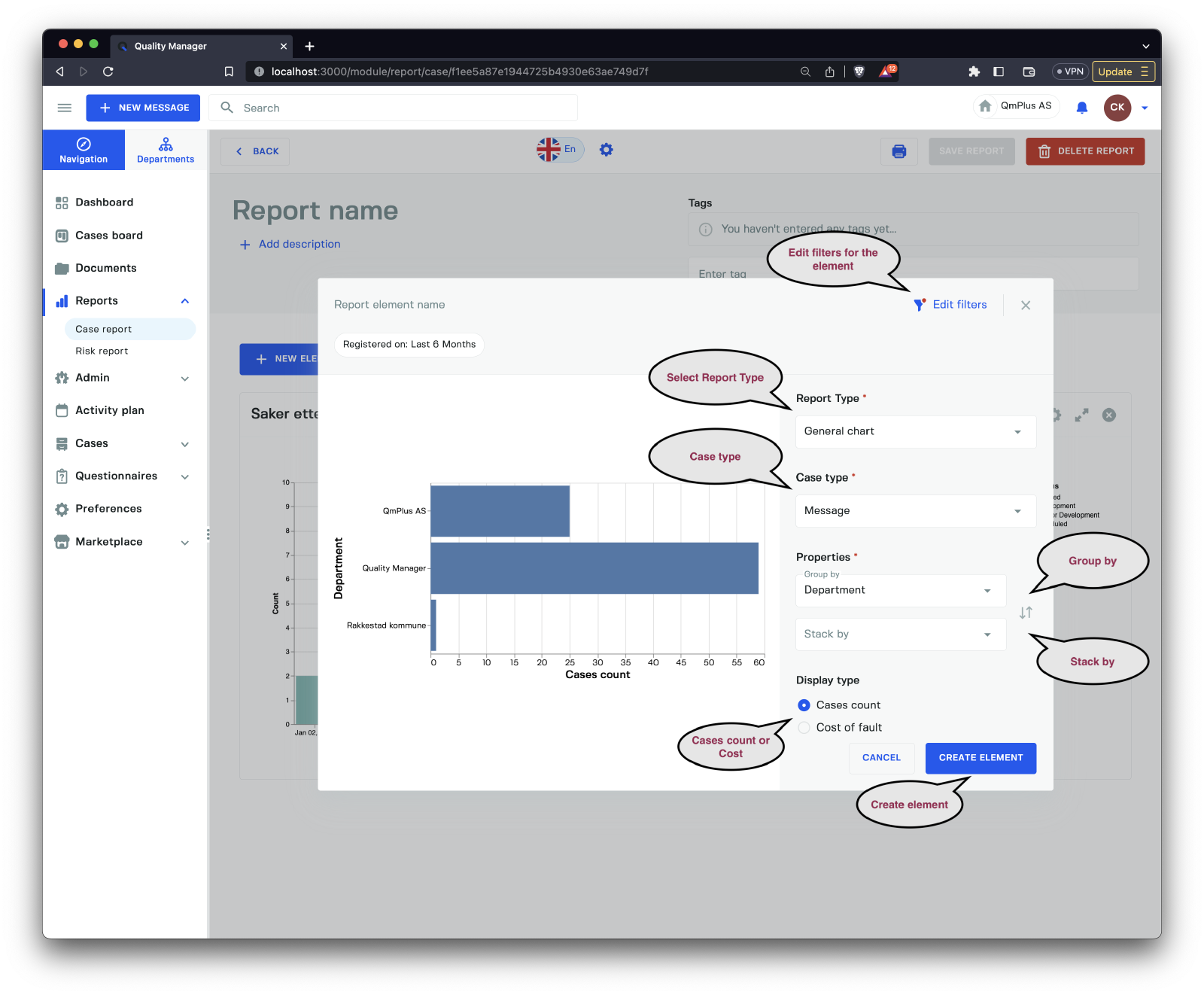Open the Case type dropdown
The height and width of the screenshot is (995, 1204).
tap(915, 511)
